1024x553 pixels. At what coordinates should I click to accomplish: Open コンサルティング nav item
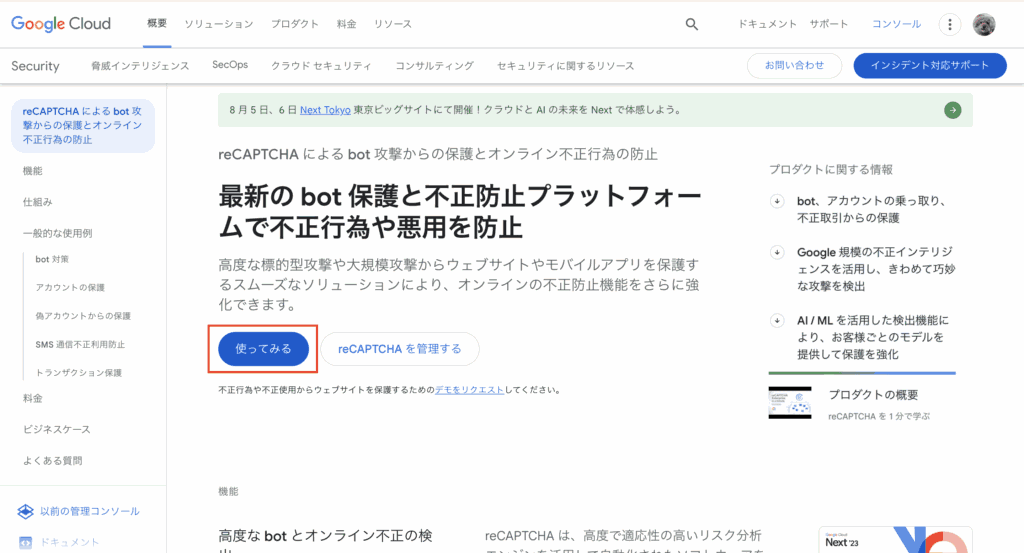point(434,66)
